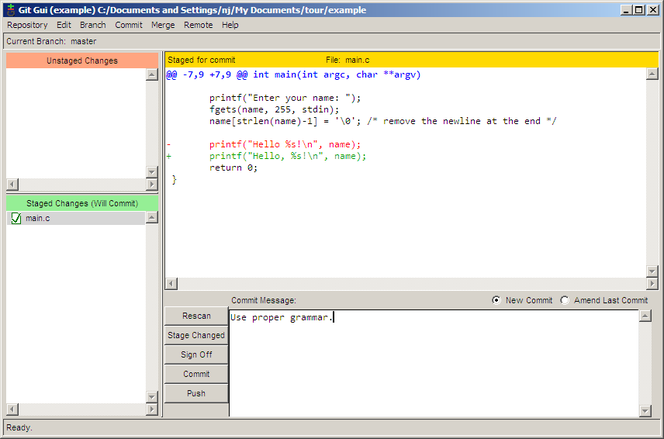
Task: Click staged list scroll left arrow
Action: [x=12, y=408]
